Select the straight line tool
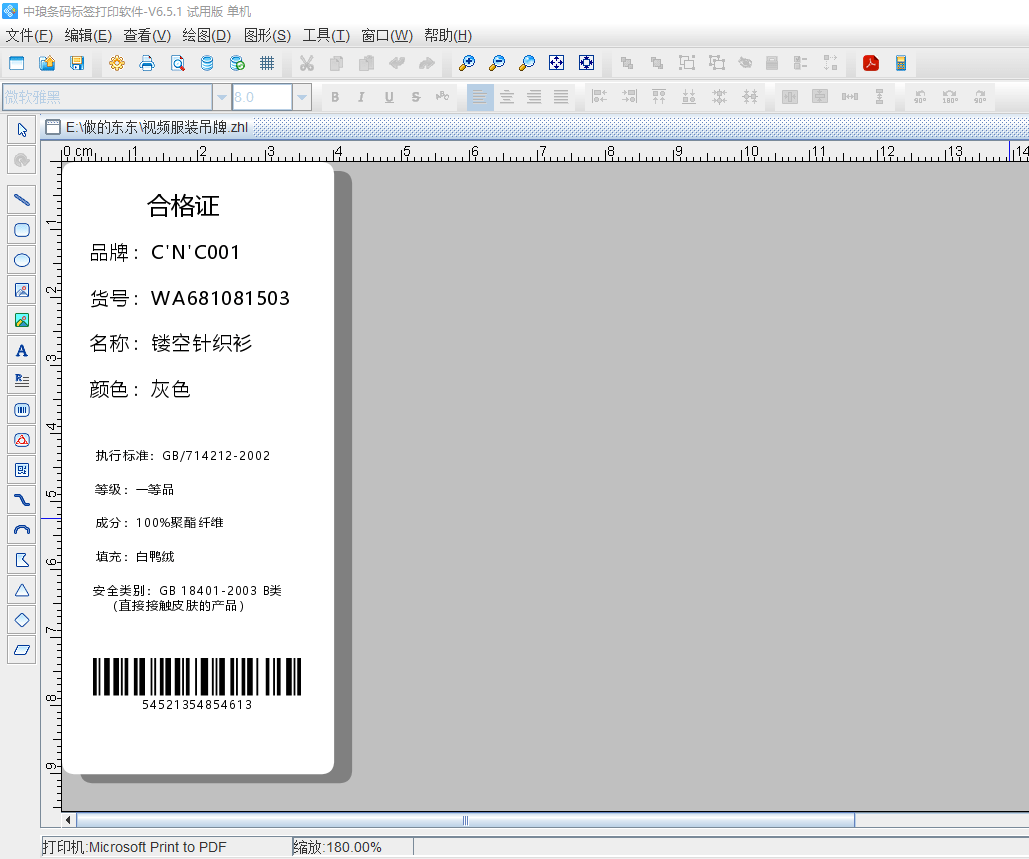This screenshot has height=859, width=1029. [22, 200]
